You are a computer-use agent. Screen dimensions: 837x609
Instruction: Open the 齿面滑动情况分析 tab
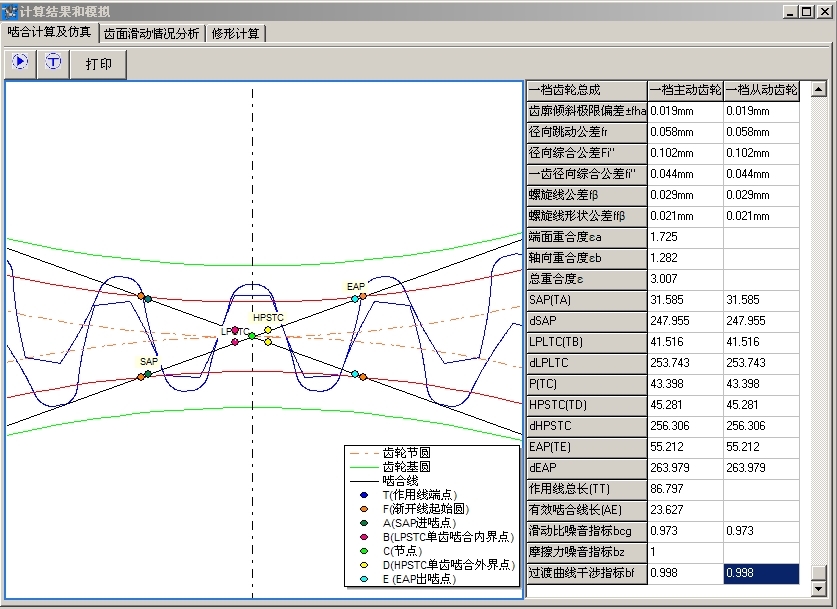coord(152,34)
